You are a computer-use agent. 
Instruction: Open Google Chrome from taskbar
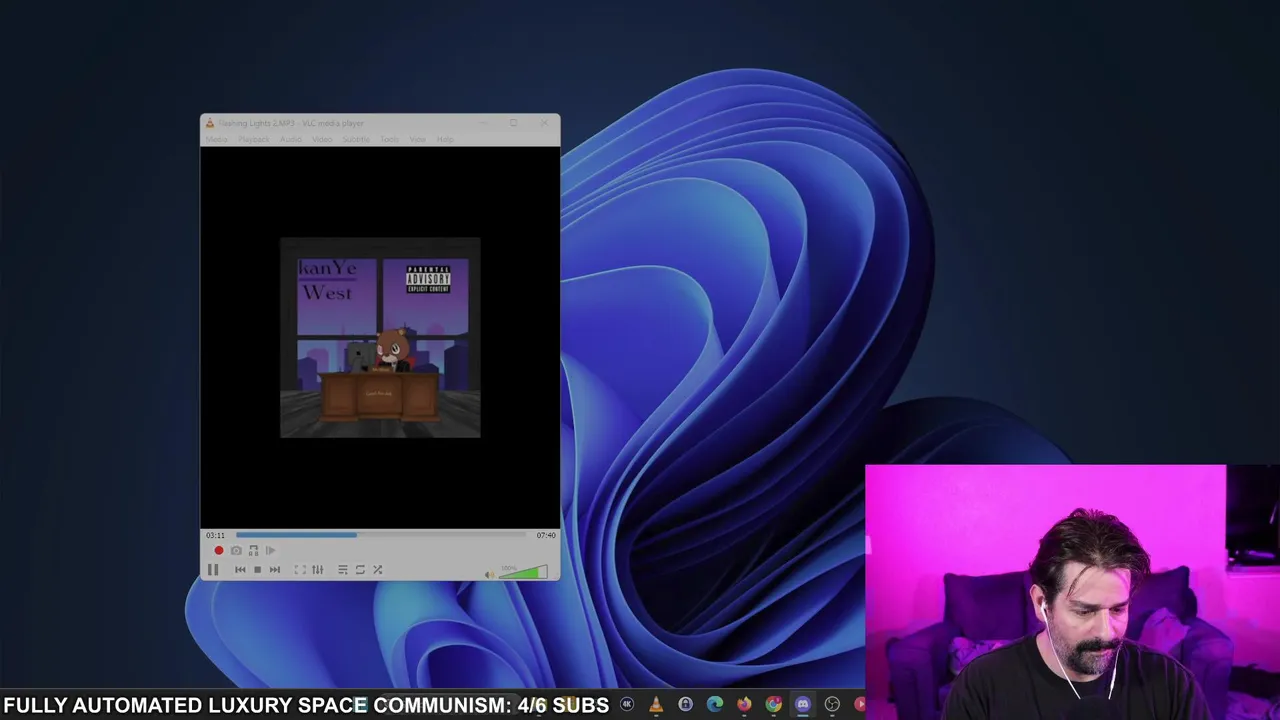pyautogui.click(x=773, y=705)
